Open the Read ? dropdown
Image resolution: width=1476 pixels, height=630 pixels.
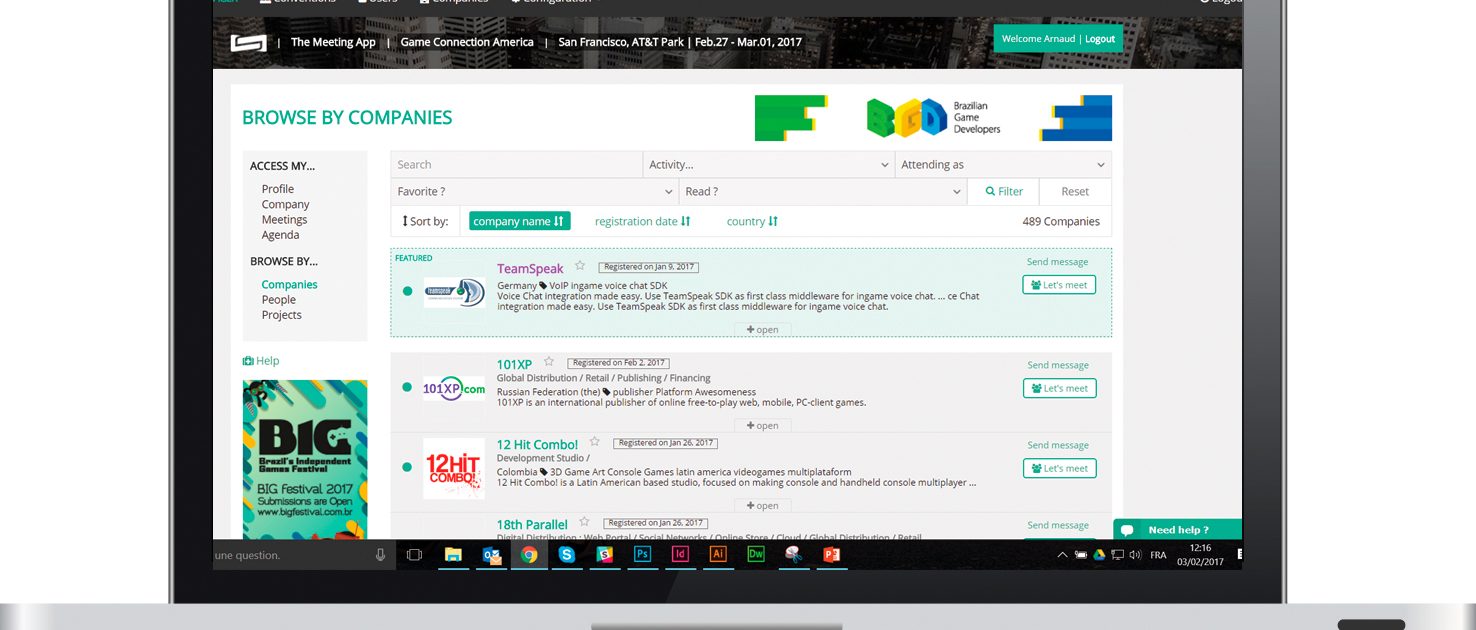pos(823,191)
